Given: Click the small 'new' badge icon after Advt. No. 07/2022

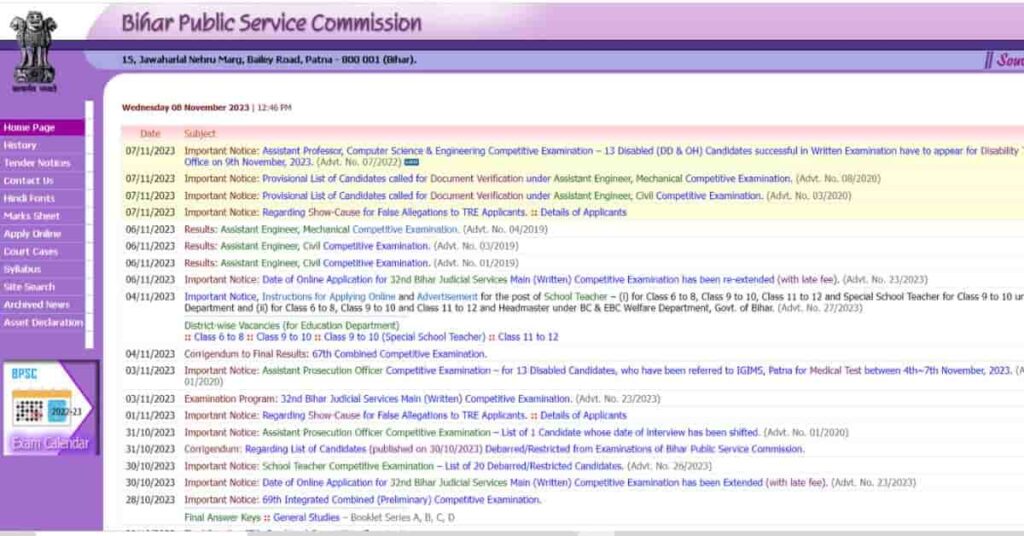Looking at the screenshot, I should [x=411, y=162].
